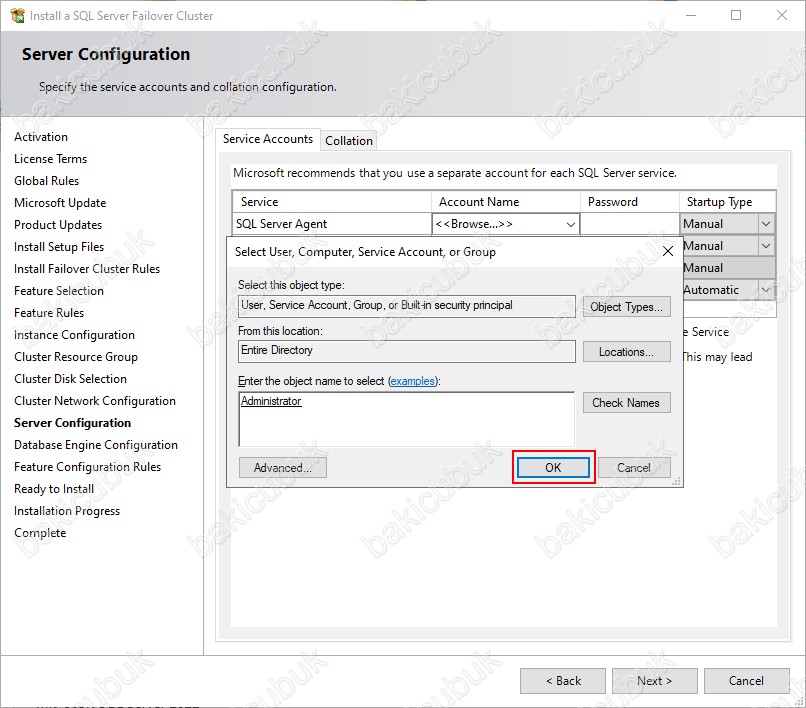Select Installation Progress step
This screenshot has width=806, height=708.
[67, 511]
